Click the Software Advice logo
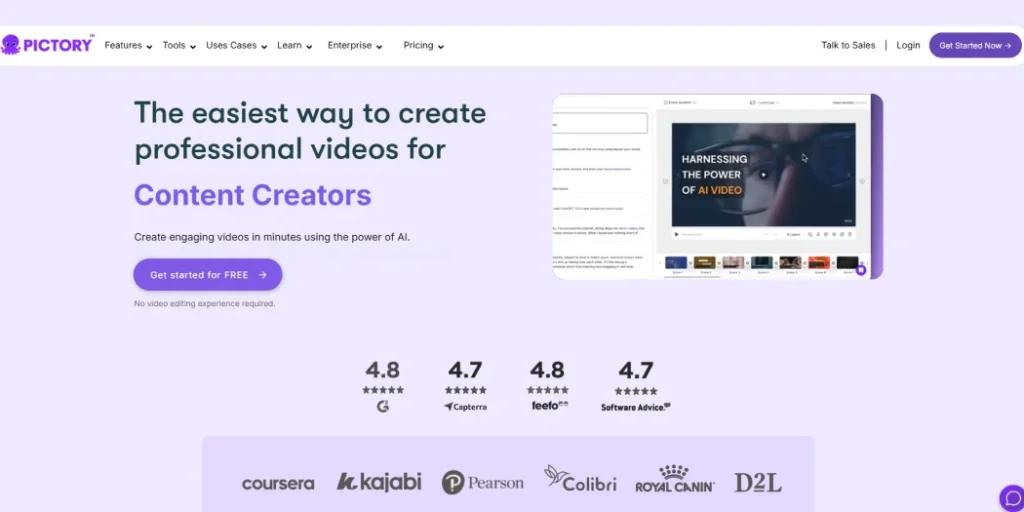 point(635,407)
